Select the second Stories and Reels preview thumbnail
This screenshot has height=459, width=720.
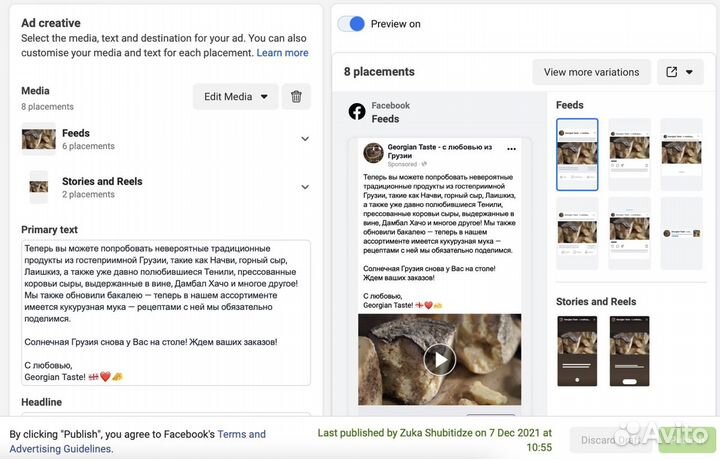point(629,351)
